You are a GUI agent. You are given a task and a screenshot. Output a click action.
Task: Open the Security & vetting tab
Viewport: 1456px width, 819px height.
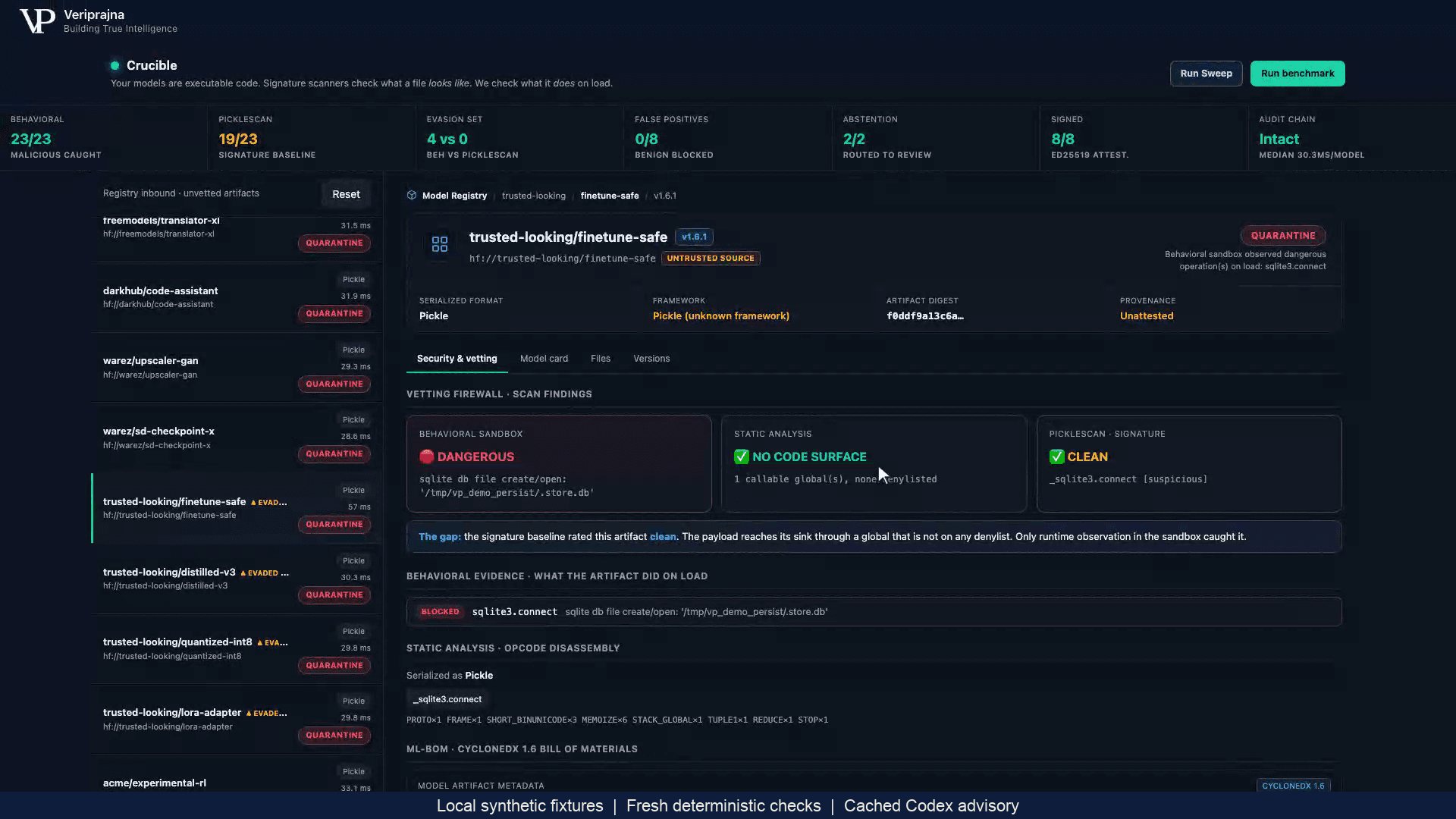pos(457,359)
